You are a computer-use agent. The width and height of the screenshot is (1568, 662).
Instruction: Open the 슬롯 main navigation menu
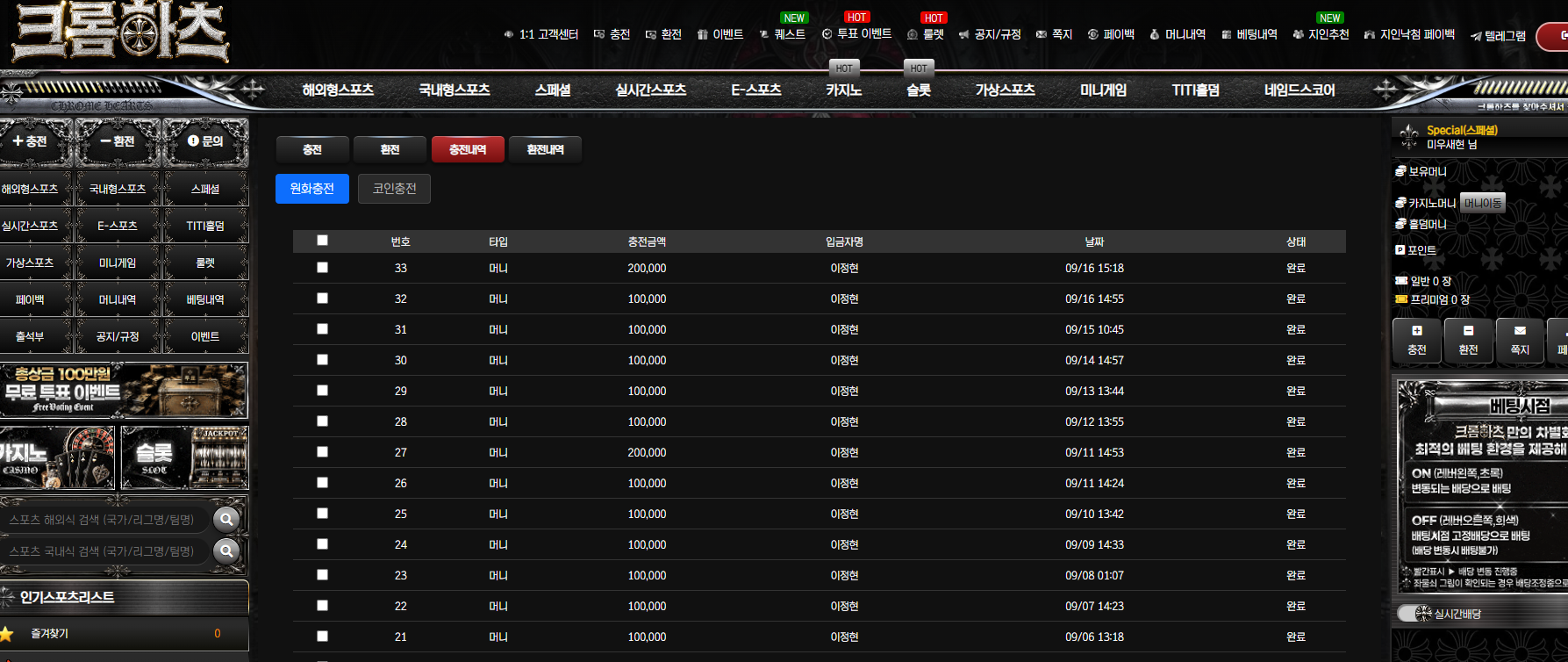coord(918,90)
